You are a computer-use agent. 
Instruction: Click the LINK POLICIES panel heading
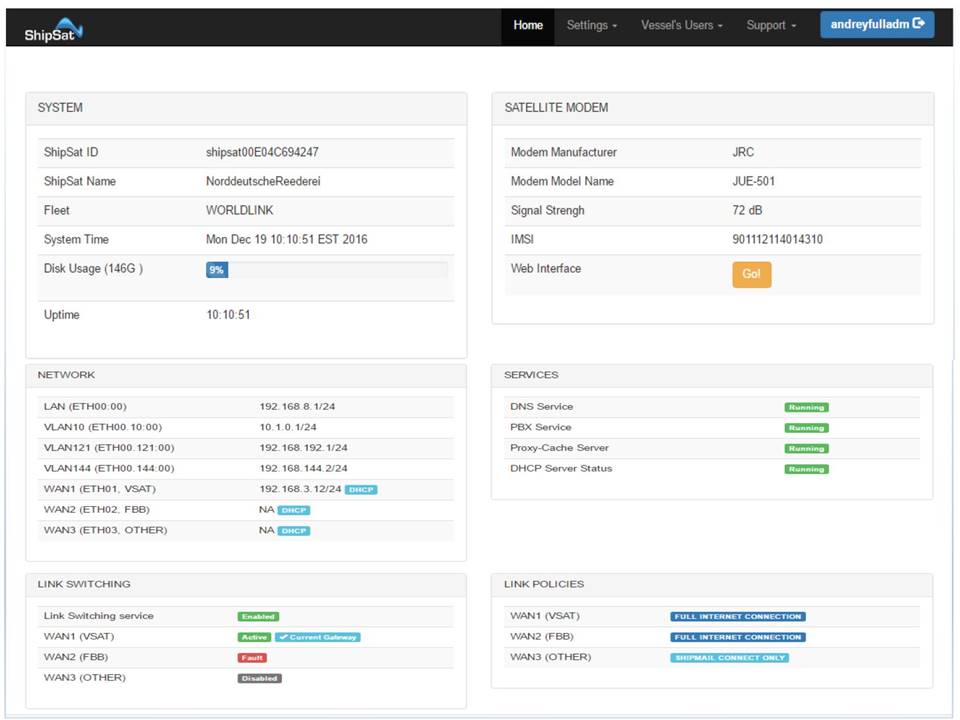point(544,584)
